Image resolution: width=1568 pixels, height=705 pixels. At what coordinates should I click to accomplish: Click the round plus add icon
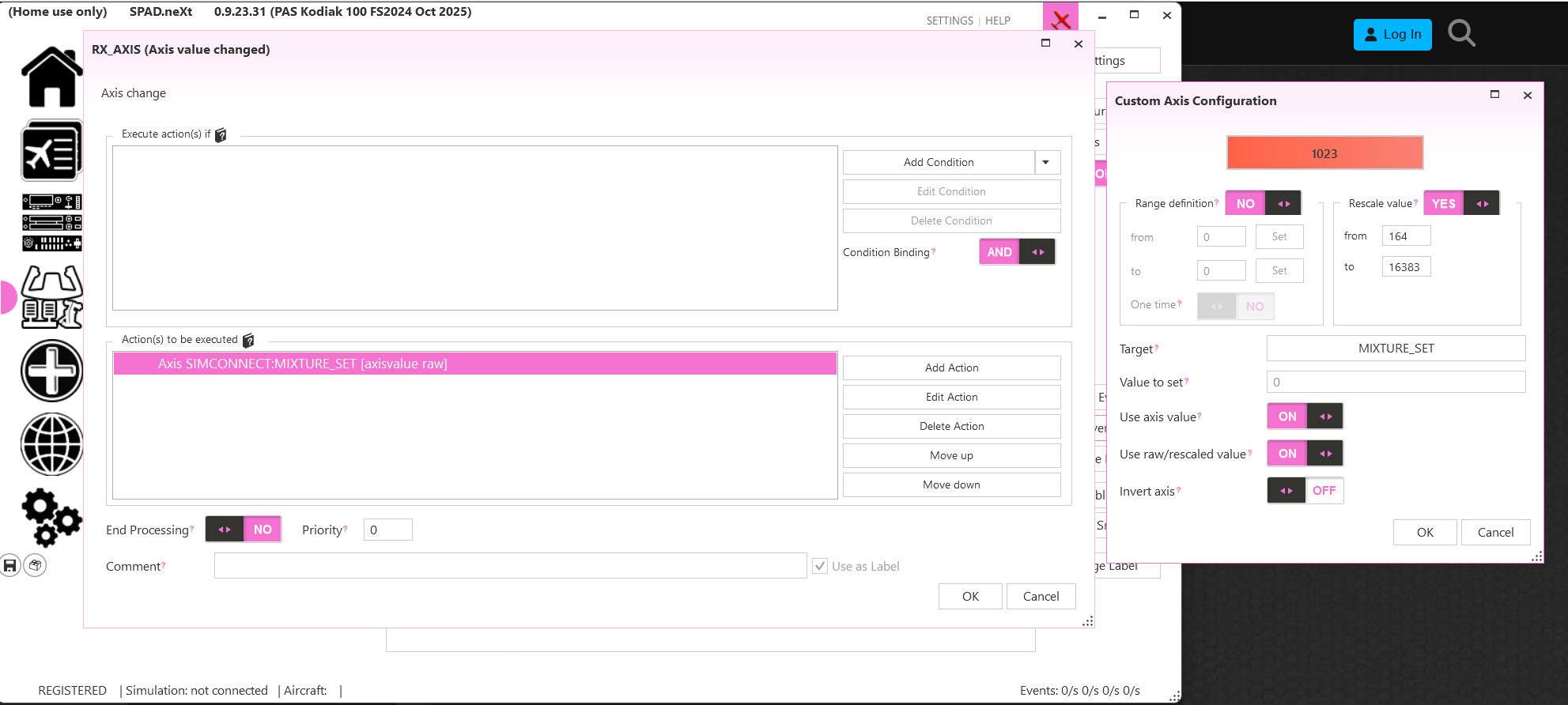pos(52,371)
